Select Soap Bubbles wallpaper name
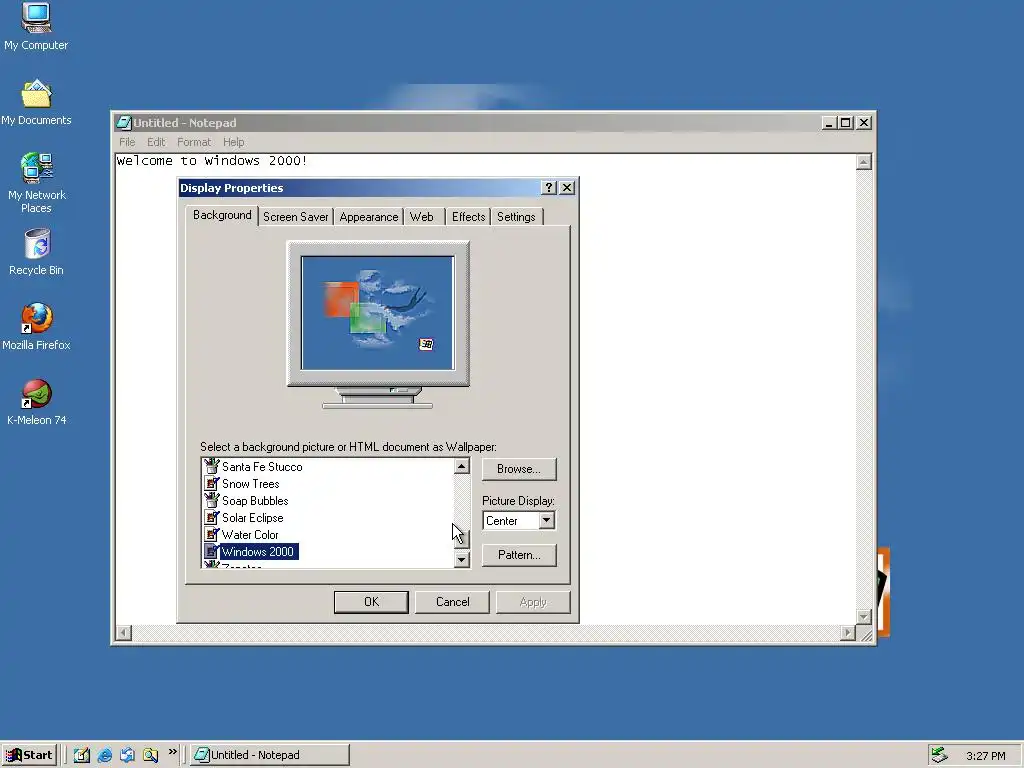The height and width of the screenshot is (768, 1024). click(255, 500)
